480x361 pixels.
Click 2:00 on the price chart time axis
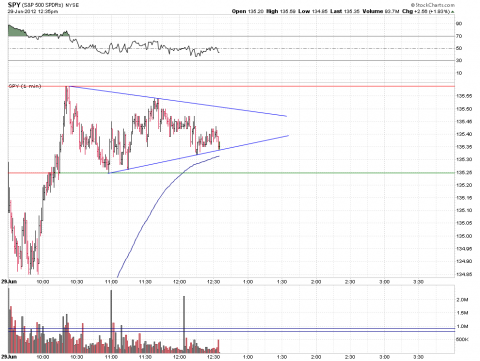316,282
